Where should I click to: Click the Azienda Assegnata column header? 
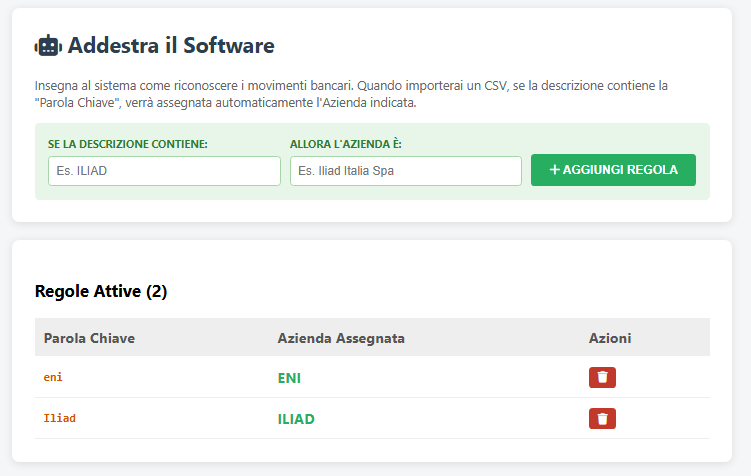(x=341, y=338)
